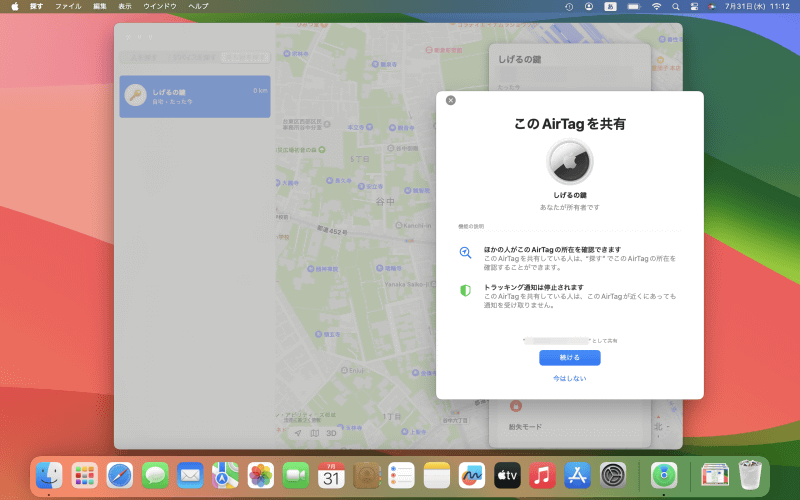The image size is (800, 500).
Task: Click Find My icon in the Dock
Action: pos(664,475)
